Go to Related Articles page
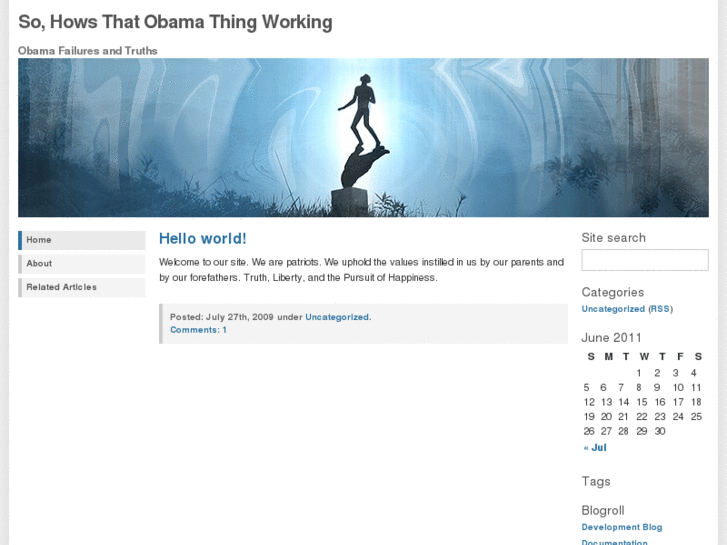The image size is (727, 545). coord(82,288)
